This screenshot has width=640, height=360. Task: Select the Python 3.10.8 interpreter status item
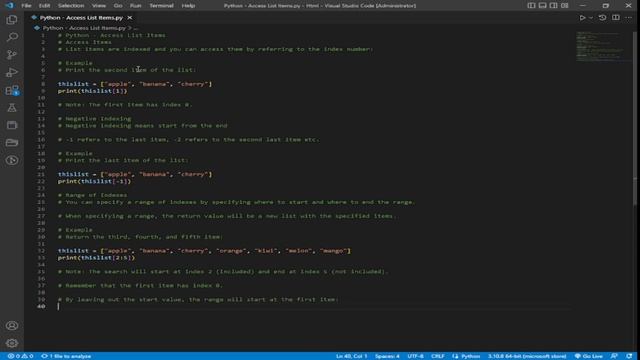pyautogui.click(x=527, y=356)
